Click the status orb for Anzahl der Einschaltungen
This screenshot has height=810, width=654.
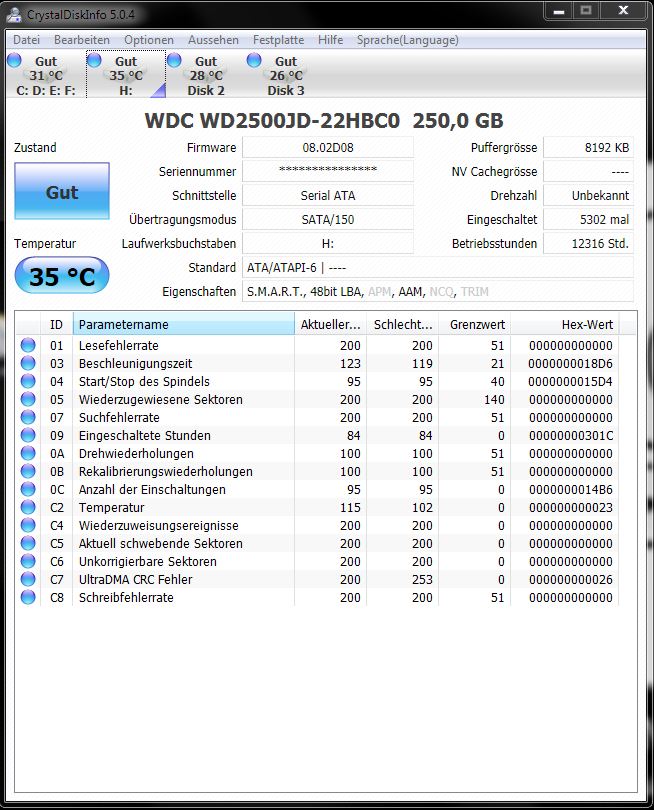click(28, 489)
